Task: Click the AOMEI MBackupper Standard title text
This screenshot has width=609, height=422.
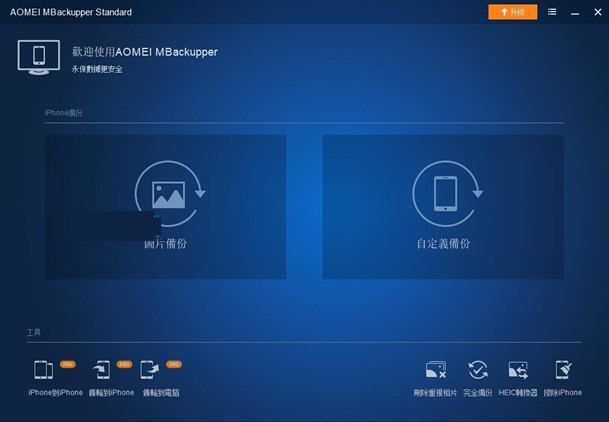Action: coord(71,12)
